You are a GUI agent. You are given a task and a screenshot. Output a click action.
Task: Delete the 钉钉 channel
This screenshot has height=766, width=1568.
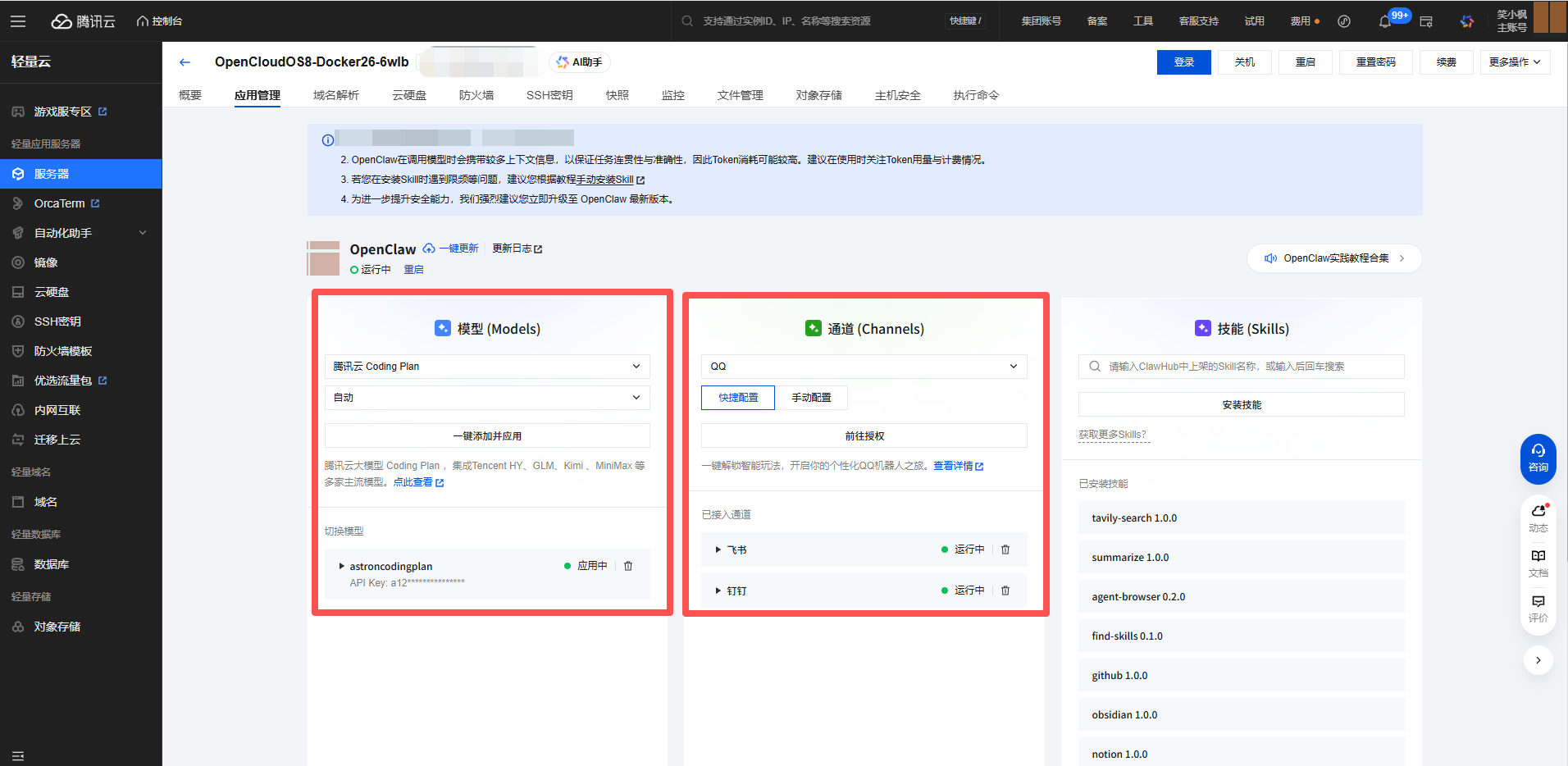tap(1005, 590)
